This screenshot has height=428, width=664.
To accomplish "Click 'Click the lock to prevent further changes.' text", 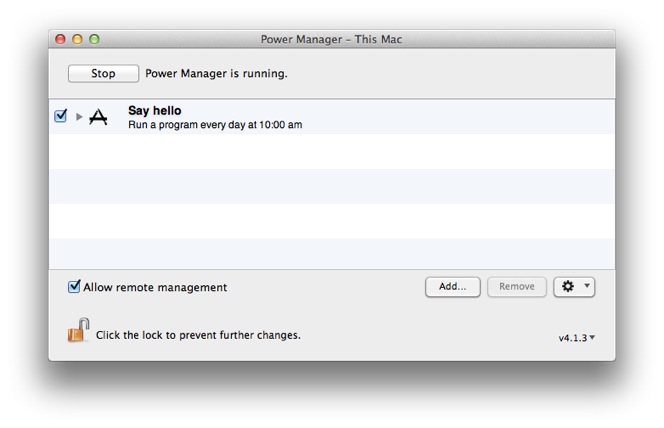I will [198, 335].
